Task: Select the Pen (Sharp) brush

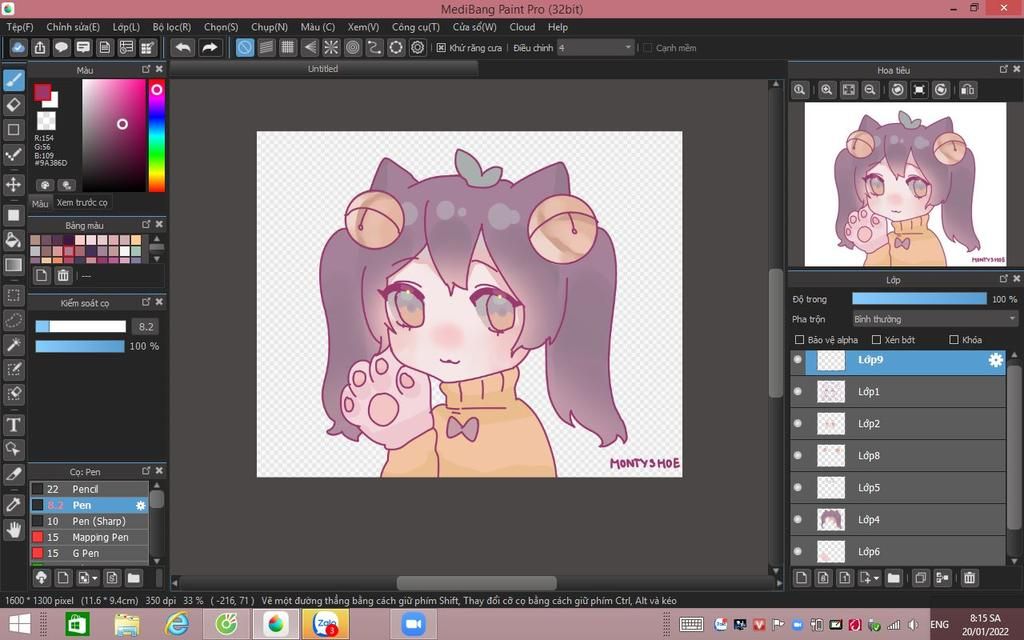Action: [89, 521]
